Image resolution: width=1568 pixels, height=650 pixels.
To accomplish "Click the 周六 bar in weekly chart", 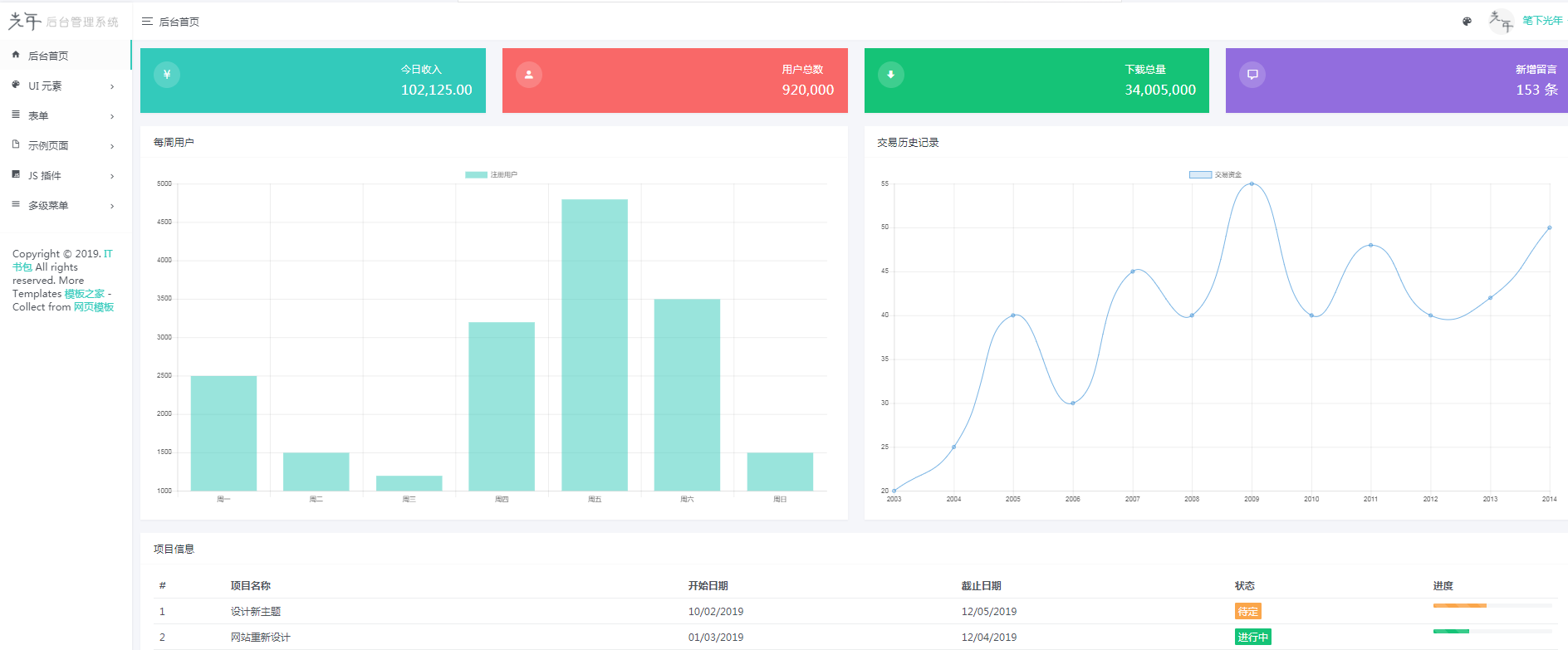I will 687,394.
